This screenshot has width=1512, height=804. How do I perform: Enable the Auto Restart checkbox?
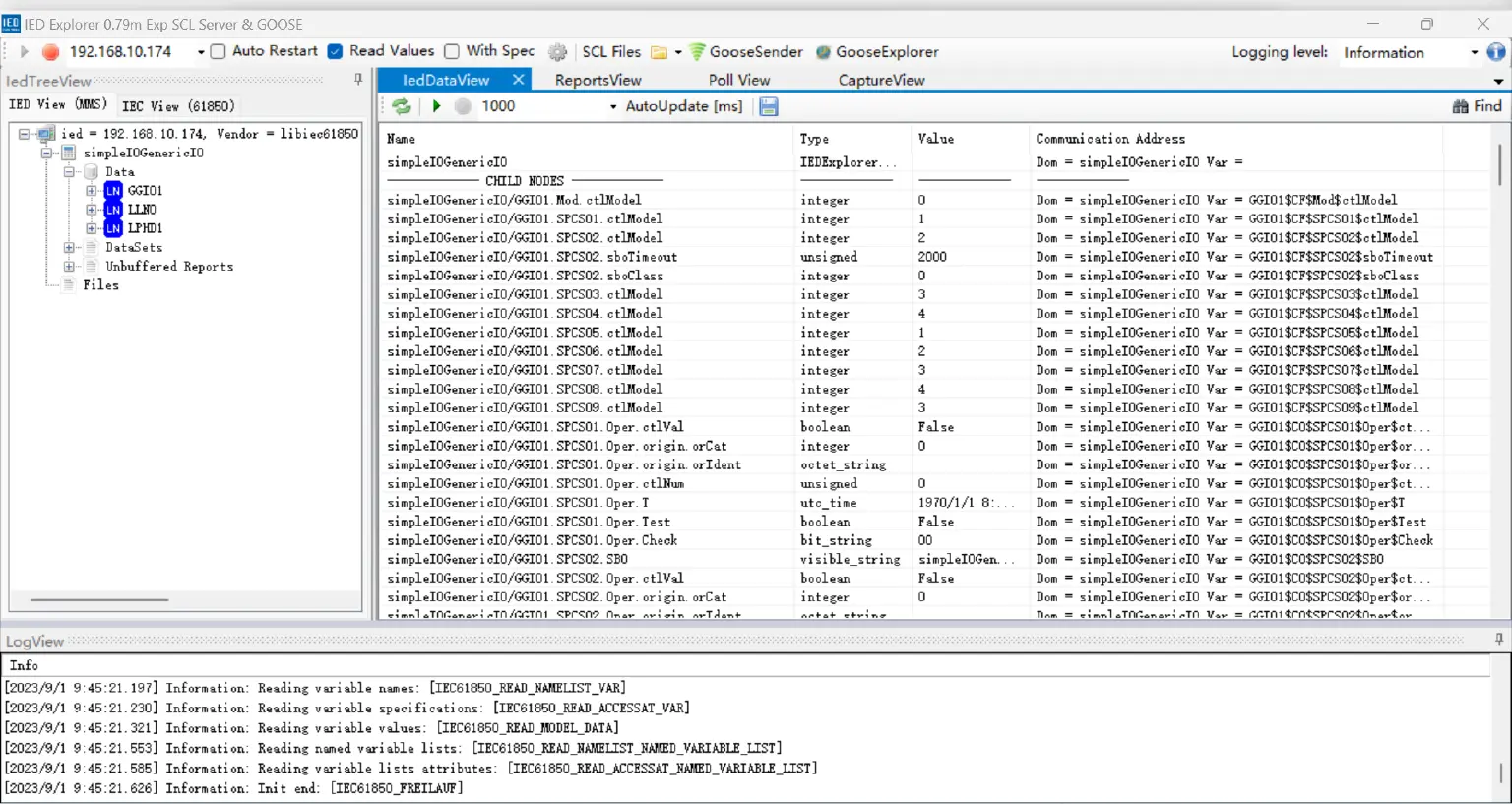[219, 51]
